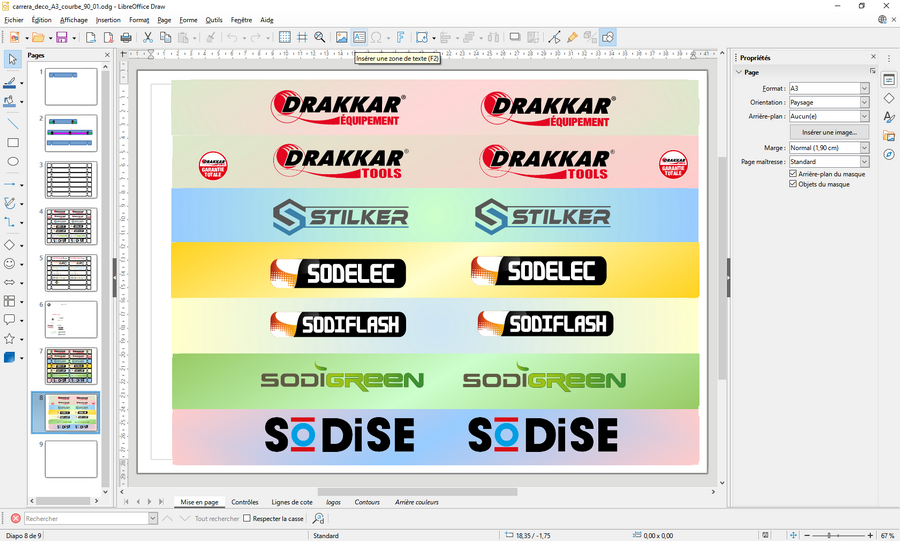Open the Rechercher search history dropdown

tap(153, 519)
